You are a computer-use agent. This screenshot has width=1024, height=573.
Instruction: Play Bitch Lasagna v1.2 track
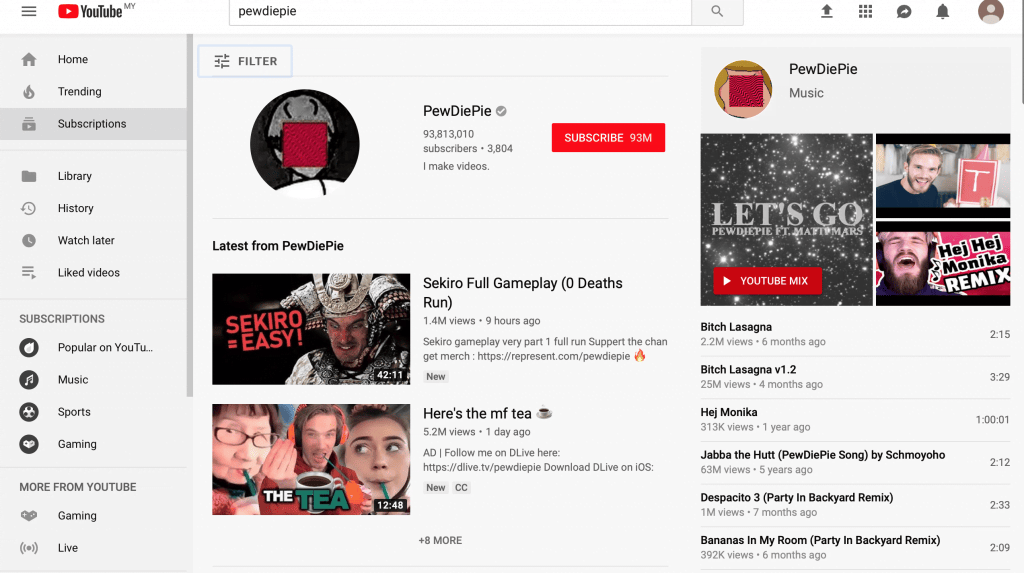point(856,377)
